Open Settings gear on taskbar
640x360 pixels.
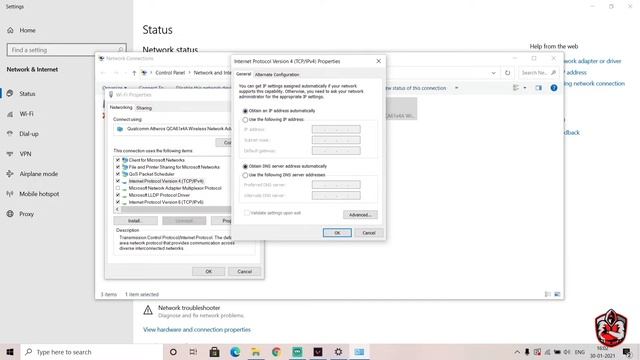[338, 352]
